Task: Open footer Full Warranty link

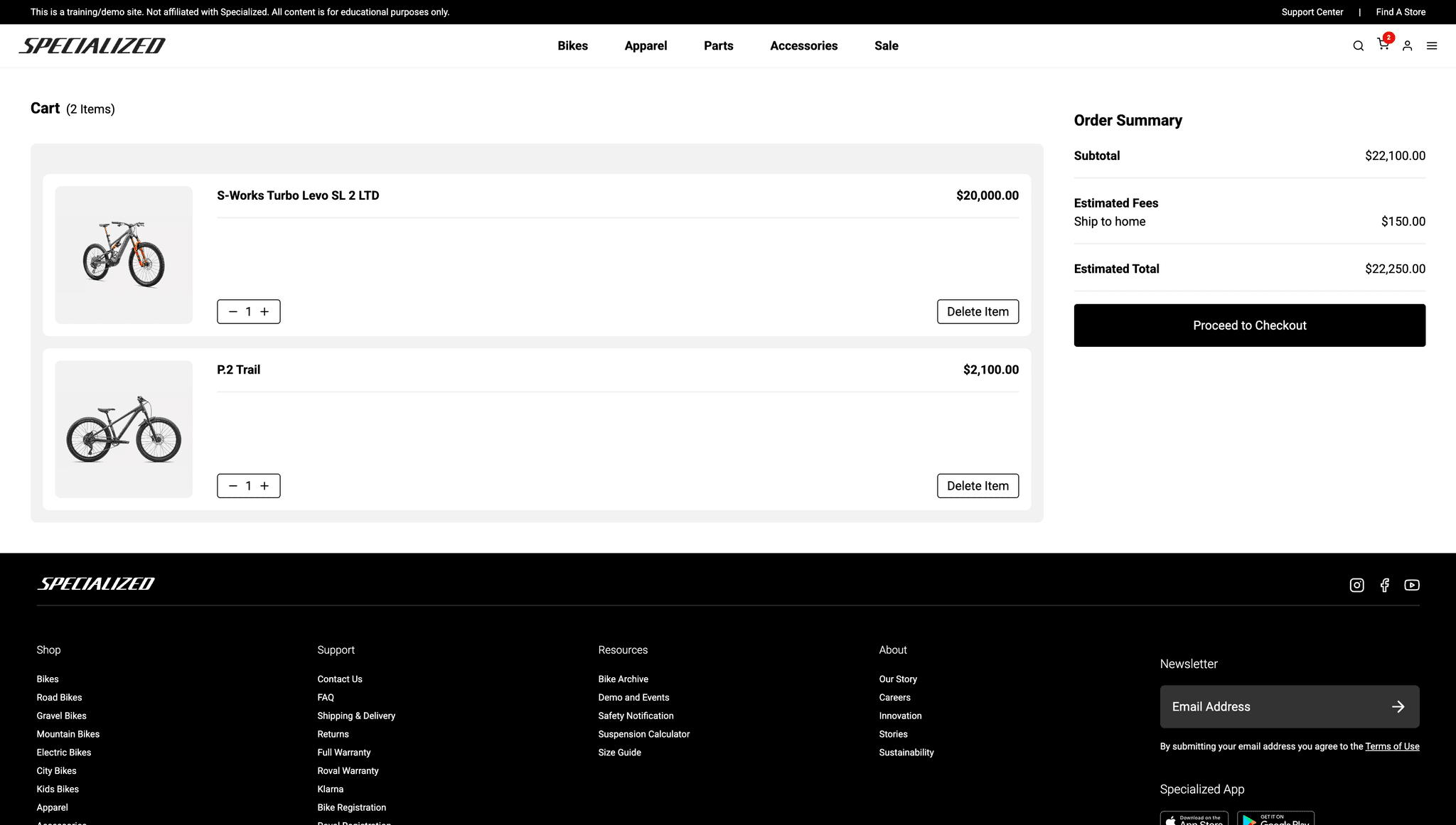Action: point(344,753)
